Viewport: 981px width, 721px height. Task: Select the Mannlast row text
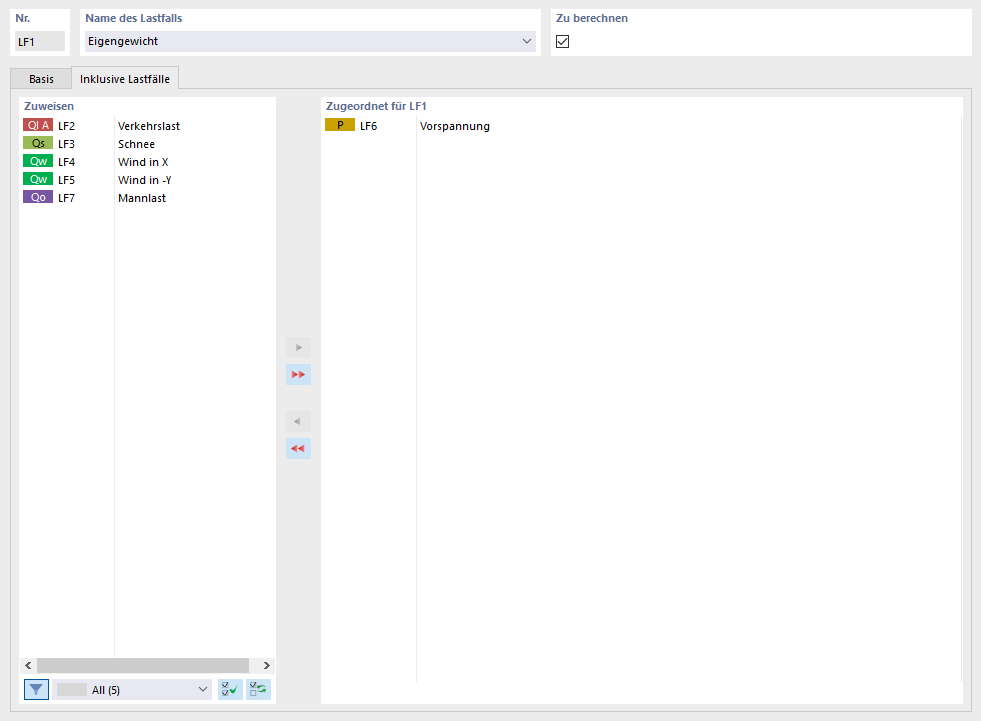point(142,198)
